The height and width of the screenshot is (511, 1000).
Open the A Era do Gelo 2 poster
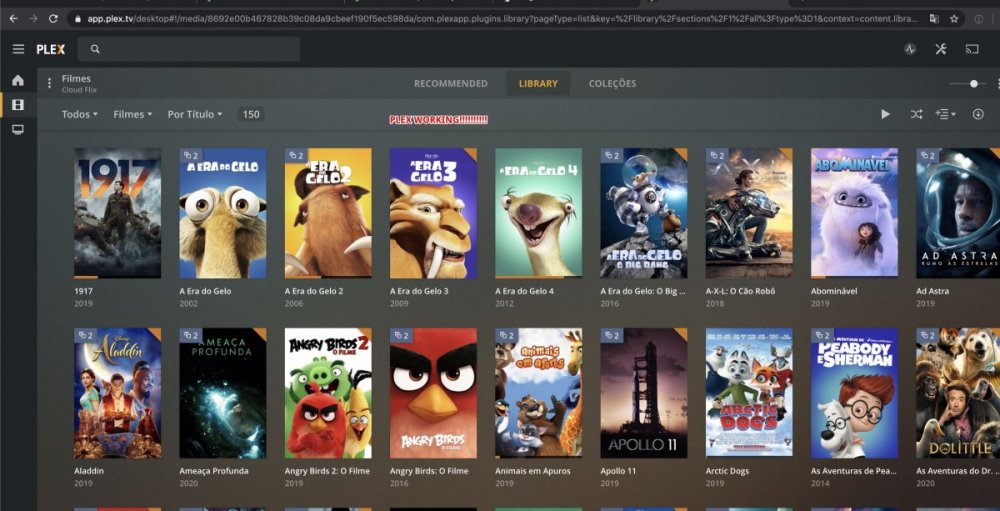pos(328,213)
